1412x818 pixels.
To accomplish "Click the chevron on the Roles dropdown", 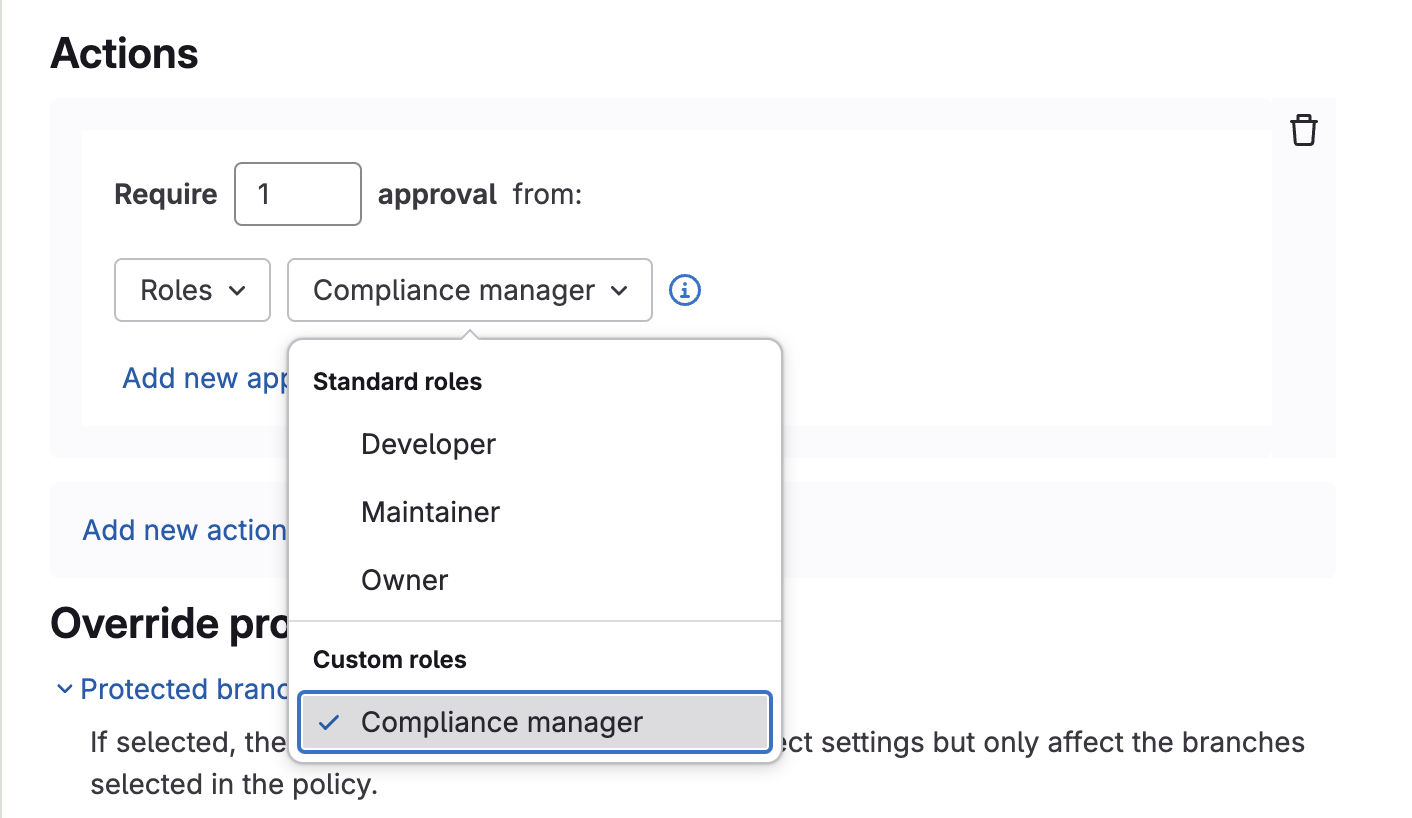I will point(239,290).
